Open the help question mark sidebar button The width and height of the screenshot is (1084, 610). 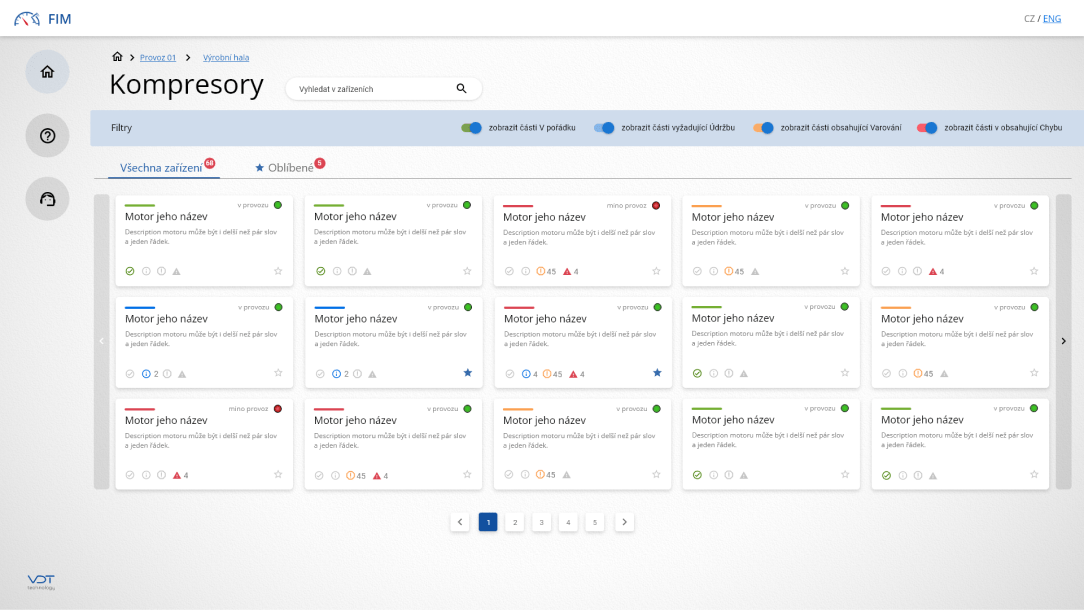[x=47, y=136]
